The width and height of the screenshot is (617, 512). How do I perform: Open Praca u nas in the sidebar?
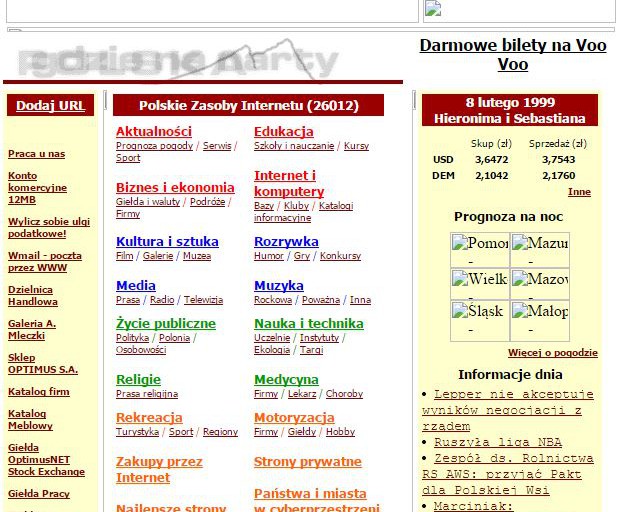tap(36, 154)
